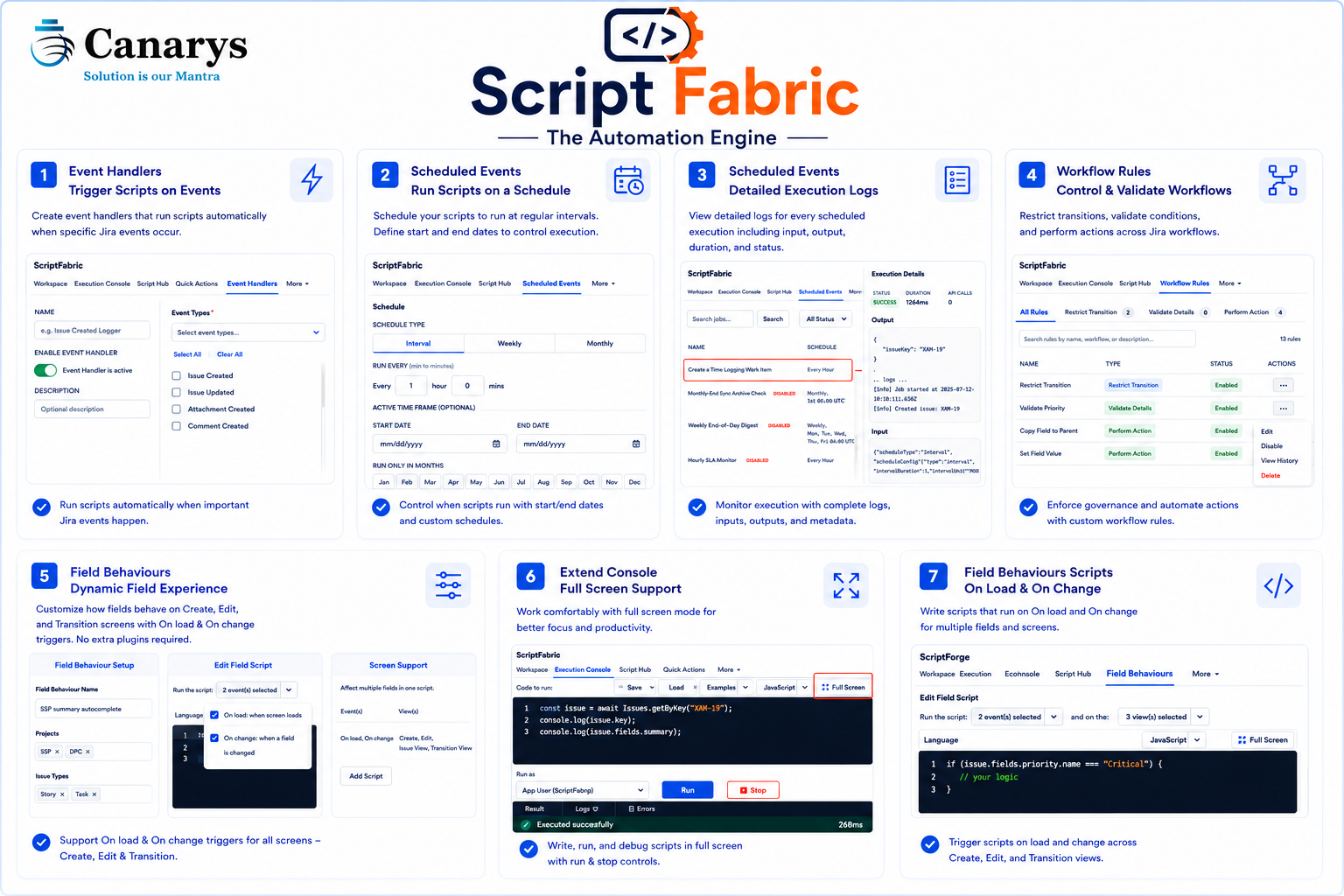Select the Jan month chip
The height and width of the screenshot is (896, 1344).
(383, 482)
